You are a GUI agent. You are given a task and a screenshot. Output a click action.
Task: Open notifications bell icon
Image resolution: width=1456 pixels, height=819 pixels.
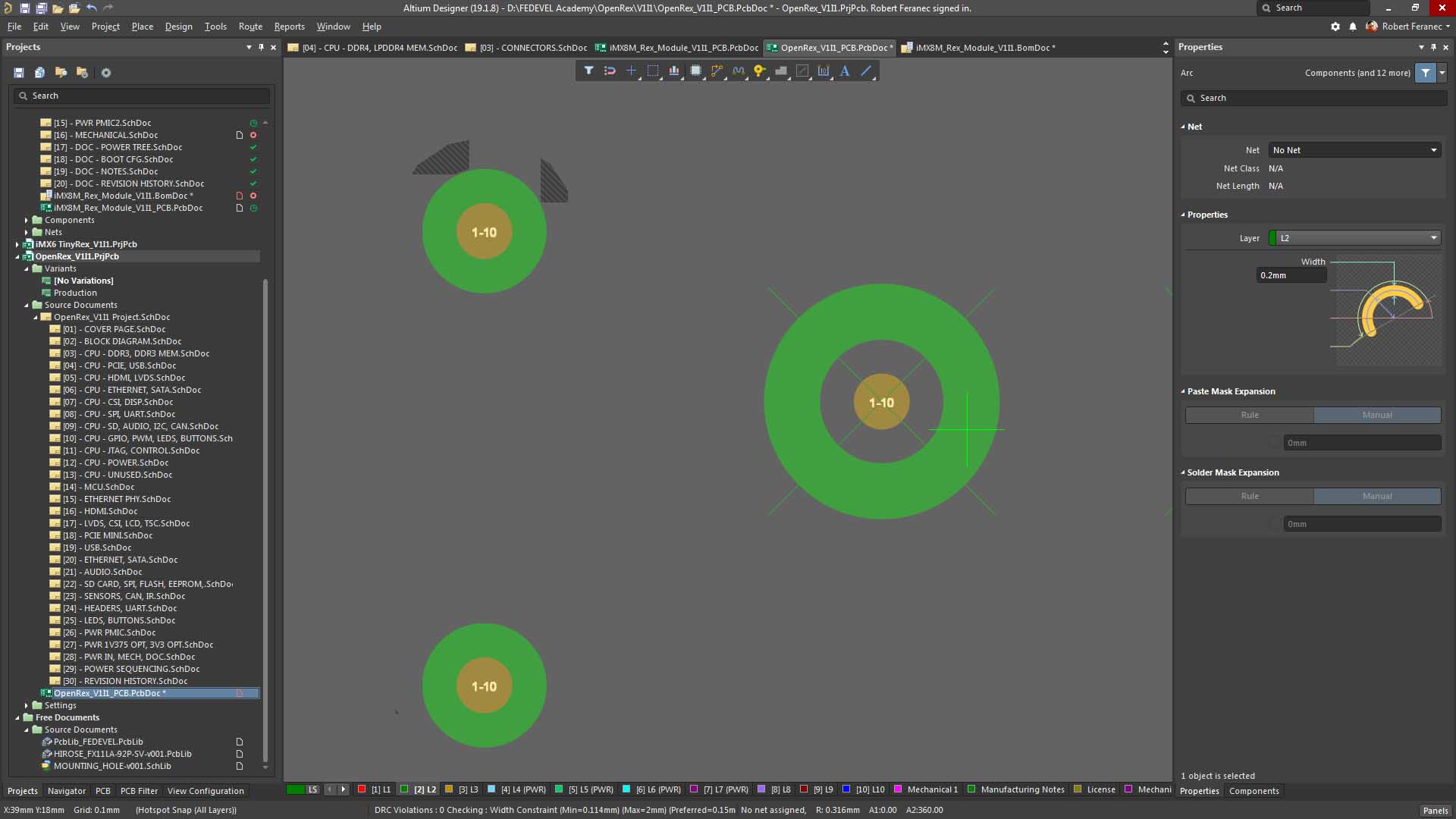pos(1353,27)
